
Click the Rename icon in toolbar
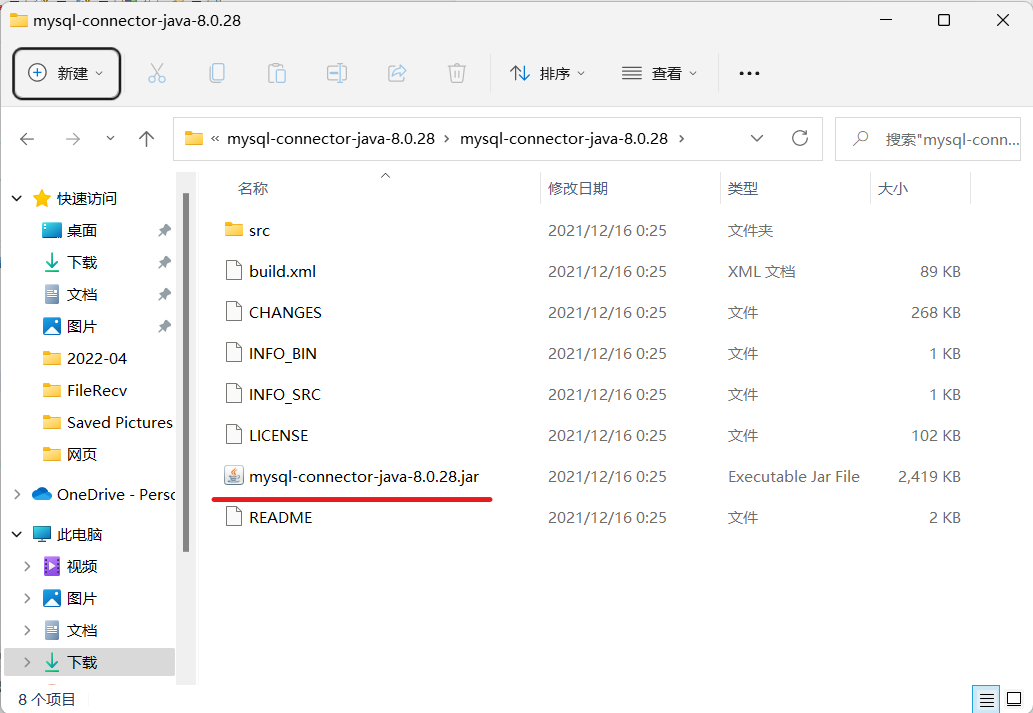pos(337,73)
